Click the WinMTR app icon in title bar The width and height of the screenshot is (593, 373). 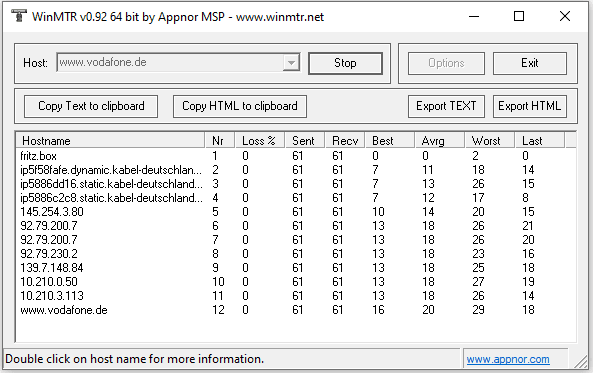click(18, 16)
